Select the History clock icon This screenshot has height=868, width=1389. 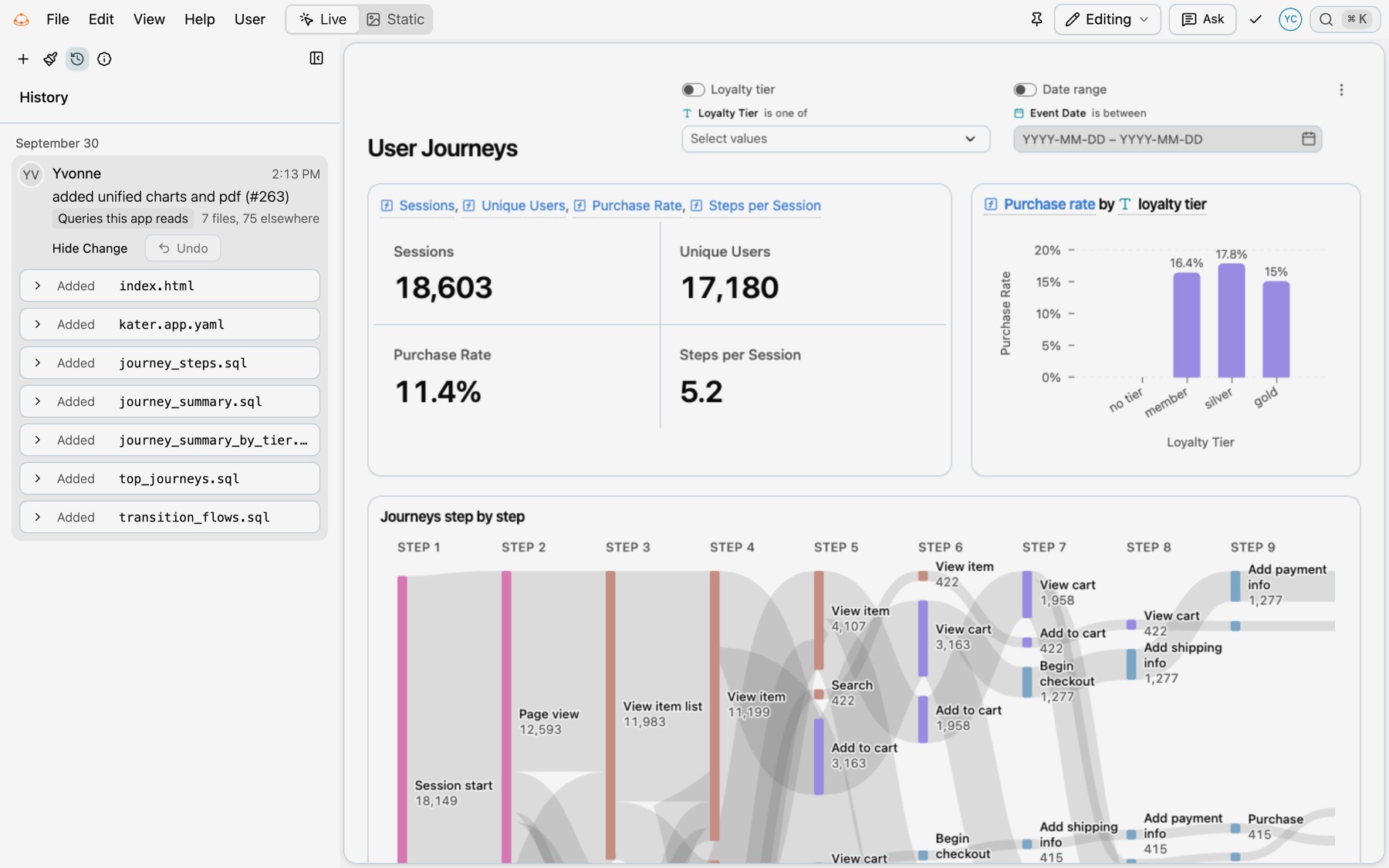77,59
